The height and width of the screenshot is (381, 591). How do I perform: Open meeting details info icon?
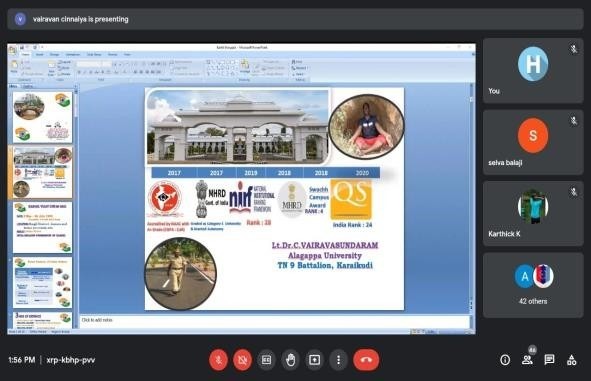(x=505, y=360)
